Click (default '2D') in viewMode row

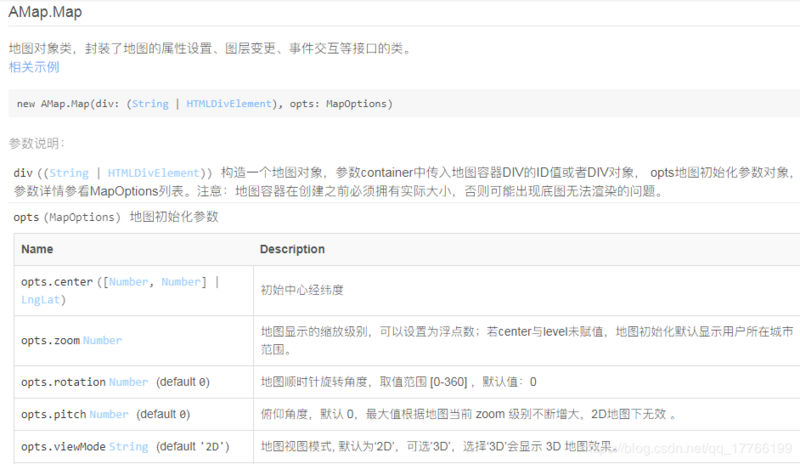(193, 446)
